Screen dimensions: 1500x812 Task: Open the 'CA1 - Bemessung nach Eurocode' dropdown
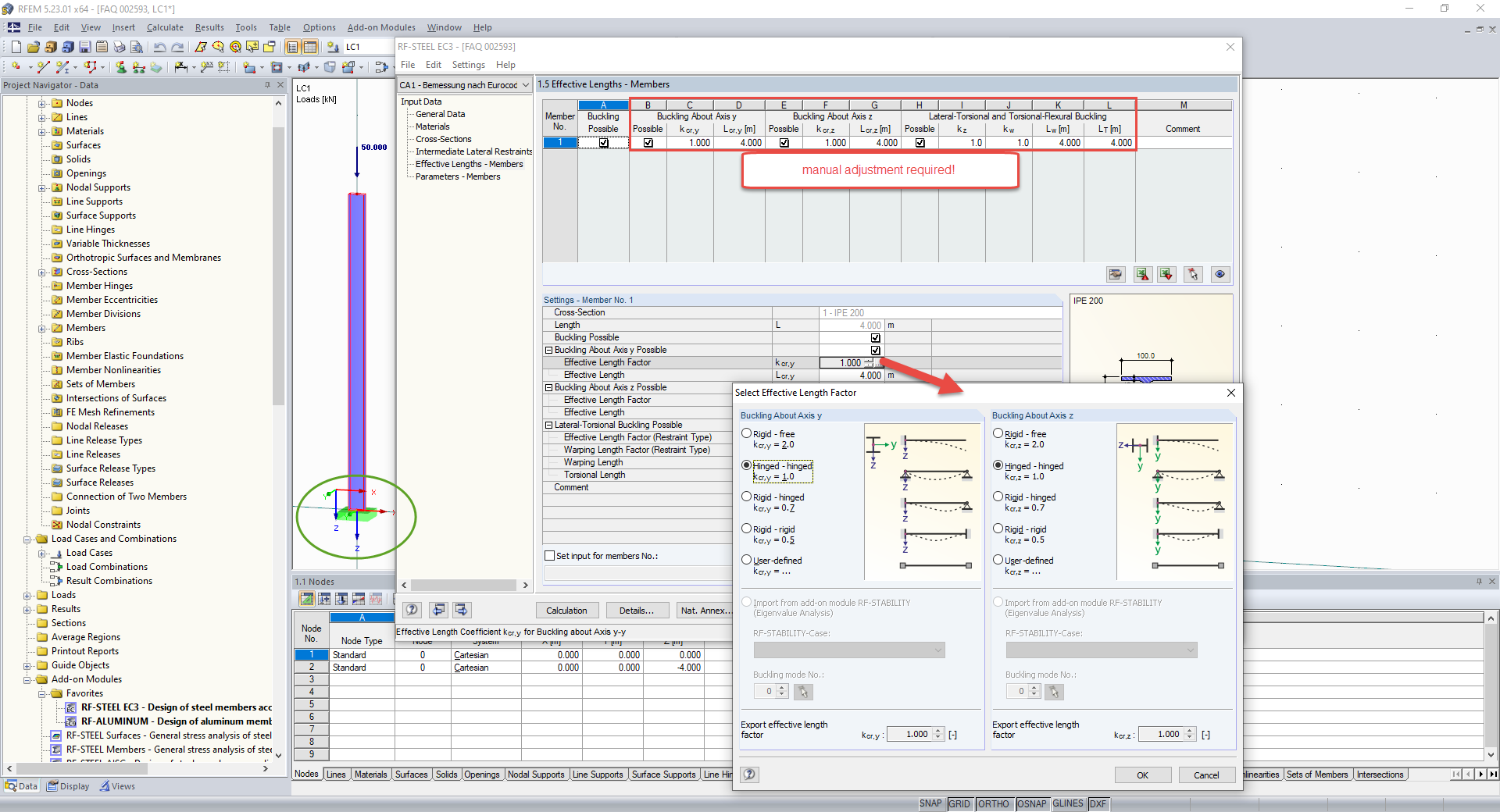point(525,84)
